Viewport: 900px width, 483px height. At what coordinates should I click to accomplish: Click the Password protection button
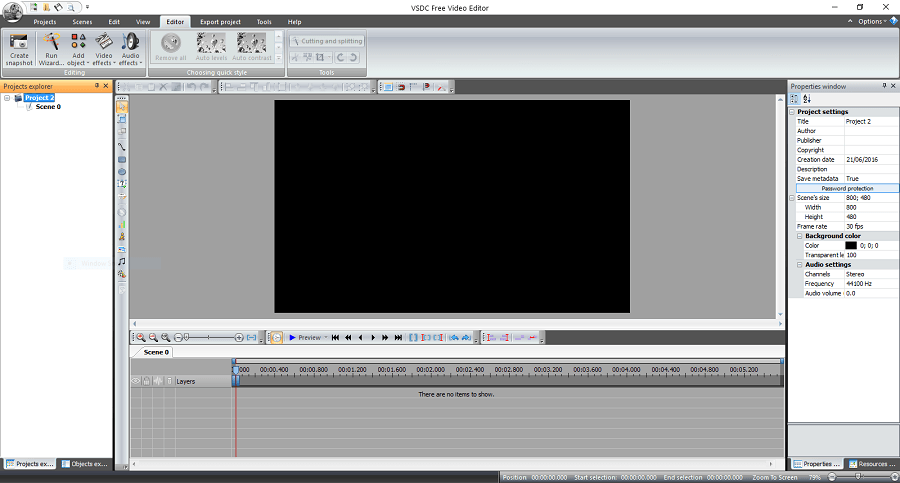coord(847,188)
